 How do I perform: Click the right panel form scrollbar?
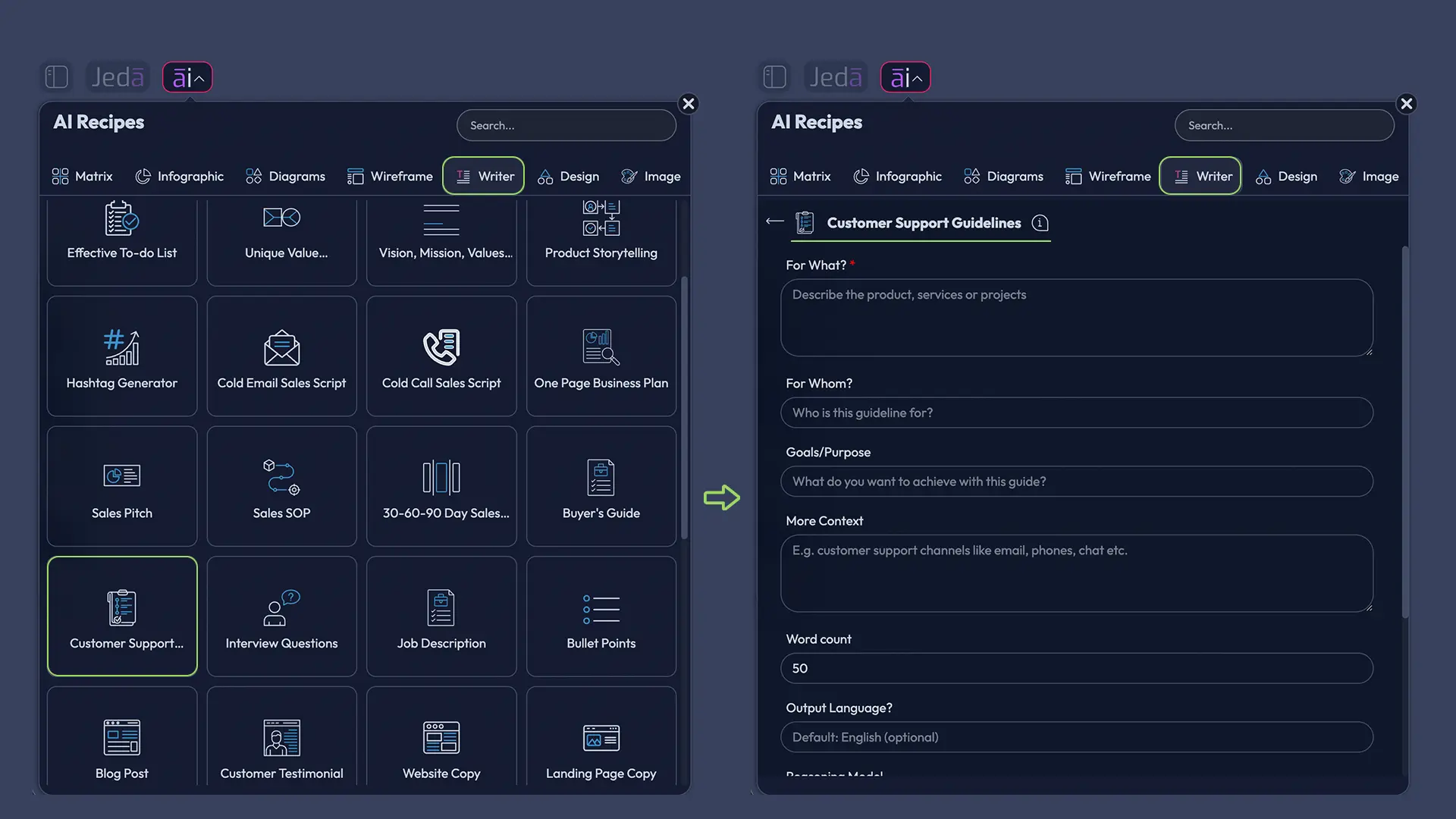pyautogui.click(x=1404, y=432)
